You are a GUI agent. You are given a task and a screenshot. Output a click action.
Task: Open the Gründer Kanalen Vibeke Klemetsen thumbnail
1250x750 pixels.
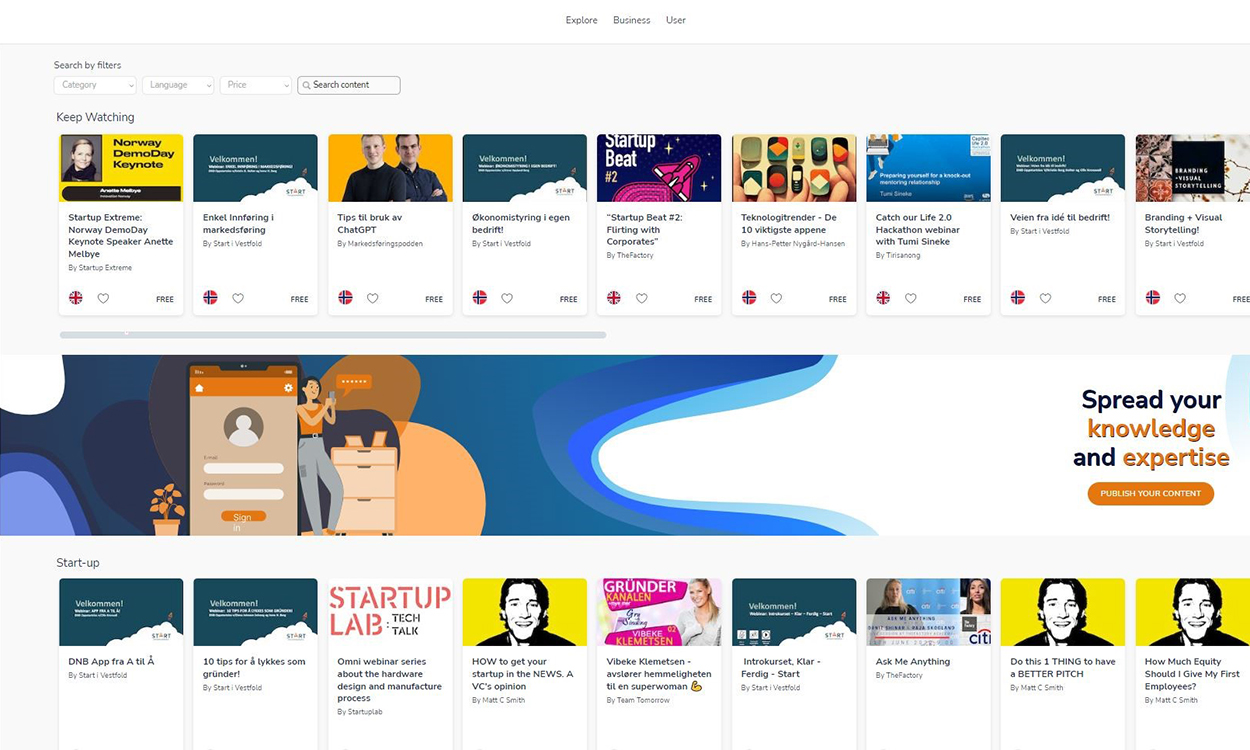click(659, 612)
